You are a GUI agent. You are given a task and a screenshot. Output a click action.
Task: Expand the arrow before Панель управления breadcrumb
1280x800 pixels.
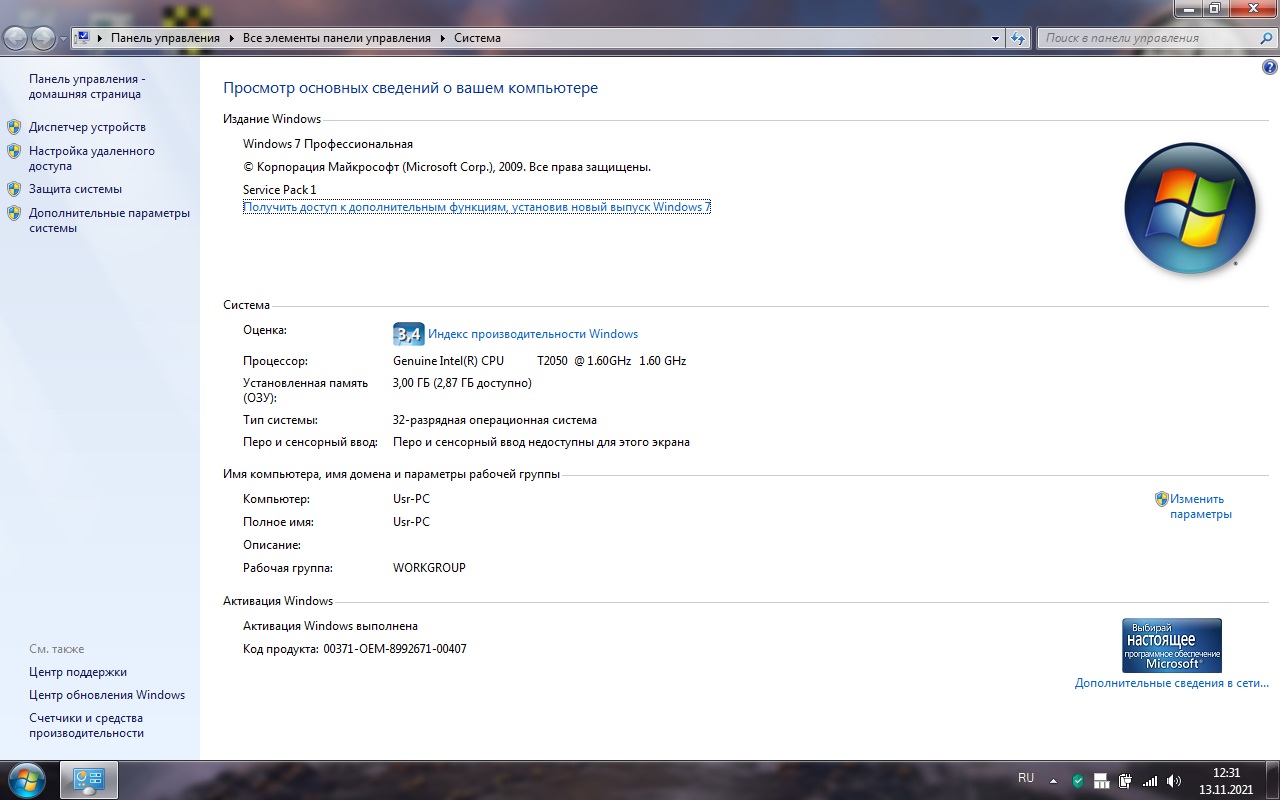click(x=100, y=38)
